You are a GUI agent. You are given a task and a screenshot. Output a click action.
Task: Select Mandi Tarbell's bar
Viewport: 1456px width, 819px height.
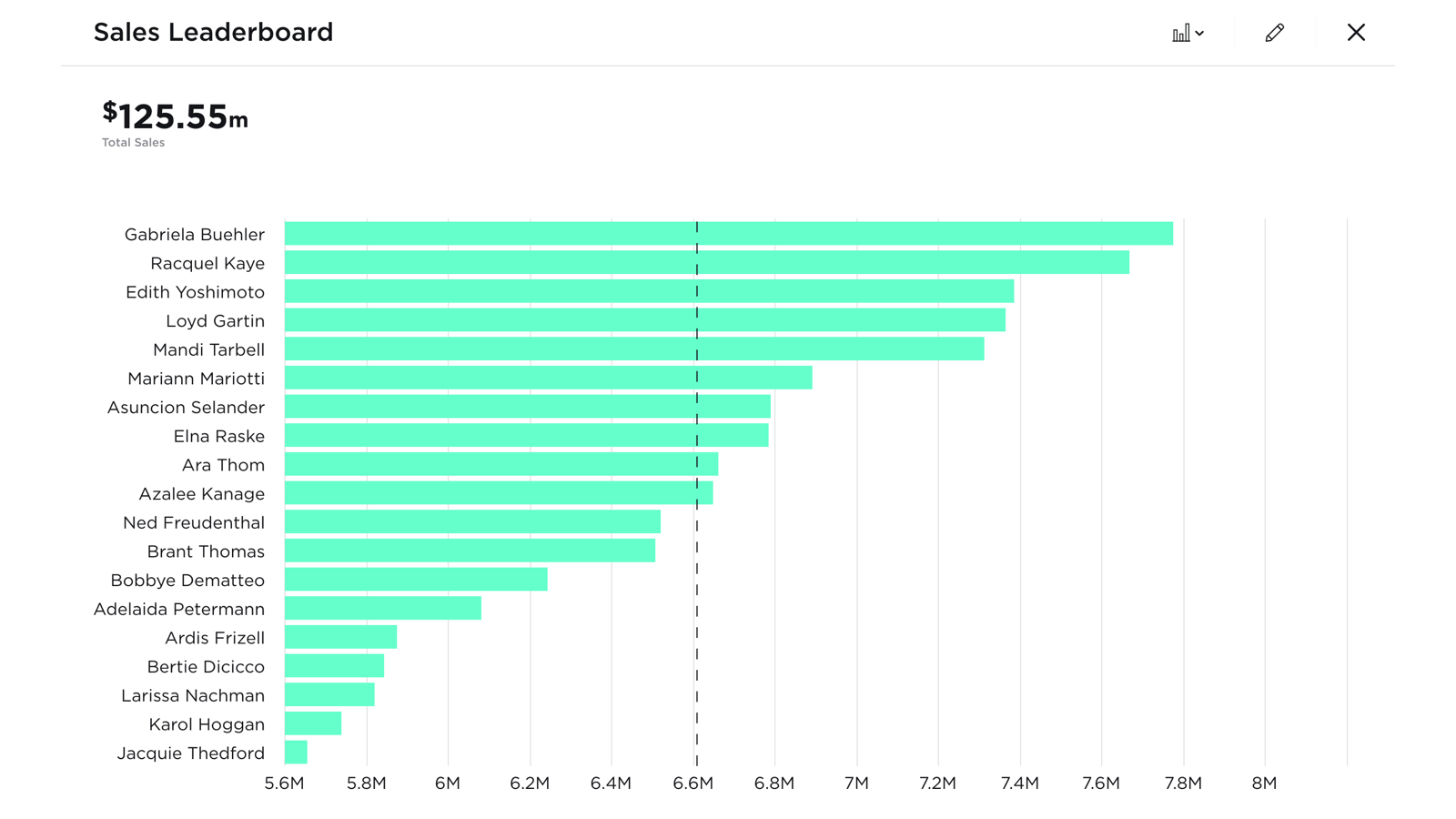(634, 349)
